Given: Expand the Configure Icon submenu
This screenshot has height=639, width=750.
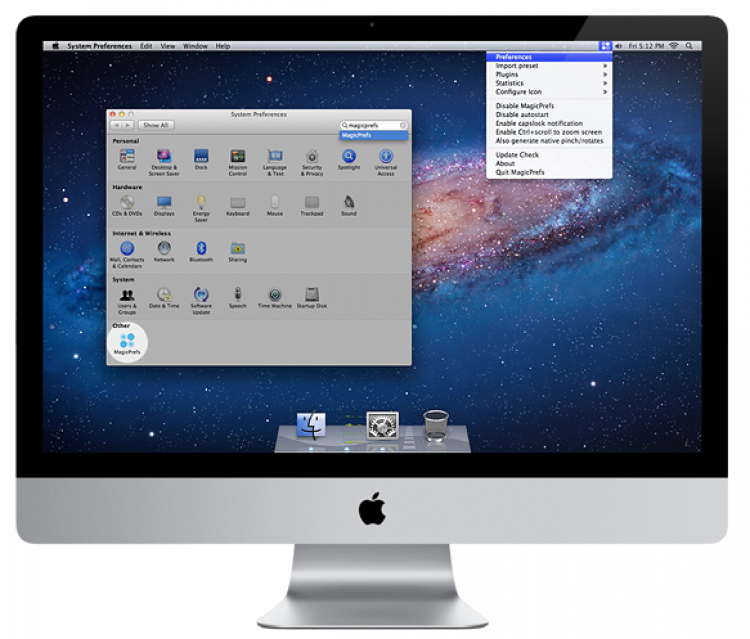Looking at the screenshot, I should [549, 91].
